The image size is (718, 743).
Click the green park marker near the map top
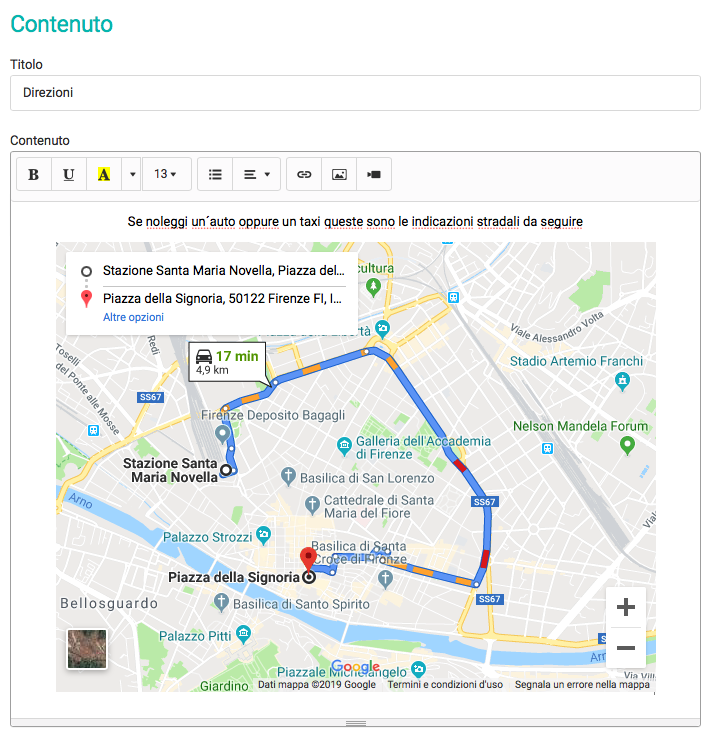[373, 288]
